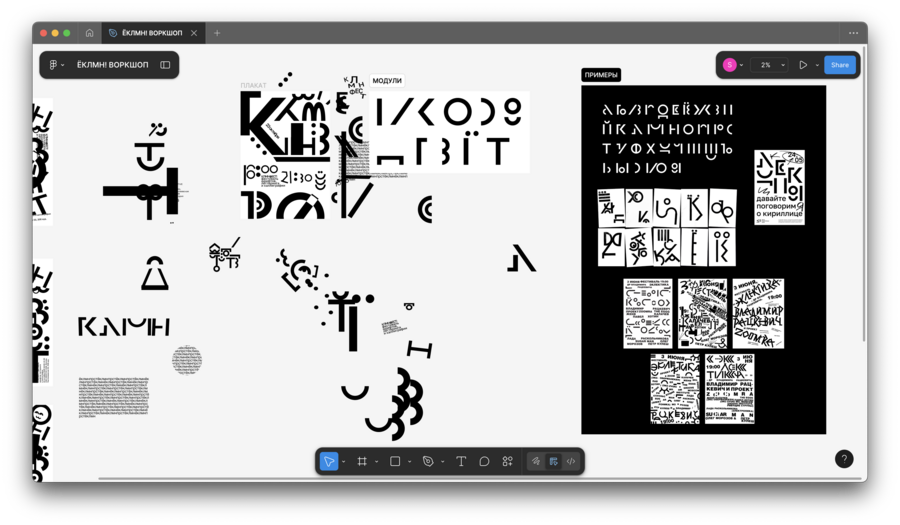Select the Move tool arrow
The height and width of the screenshot is (525, 900).
tap(329, 461)
